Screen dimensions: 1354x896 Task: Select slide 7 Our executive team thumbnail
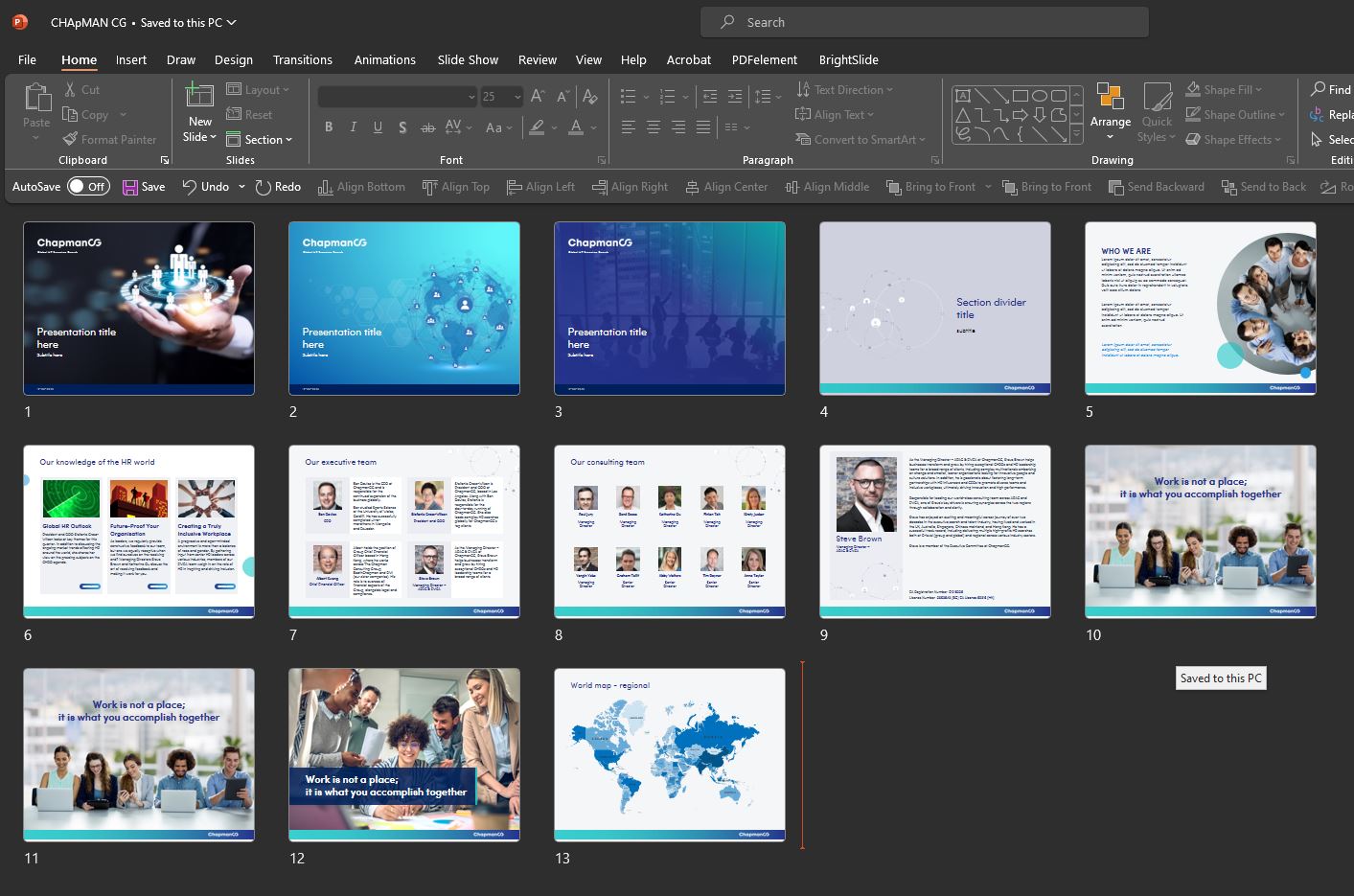tap(404, 531)
